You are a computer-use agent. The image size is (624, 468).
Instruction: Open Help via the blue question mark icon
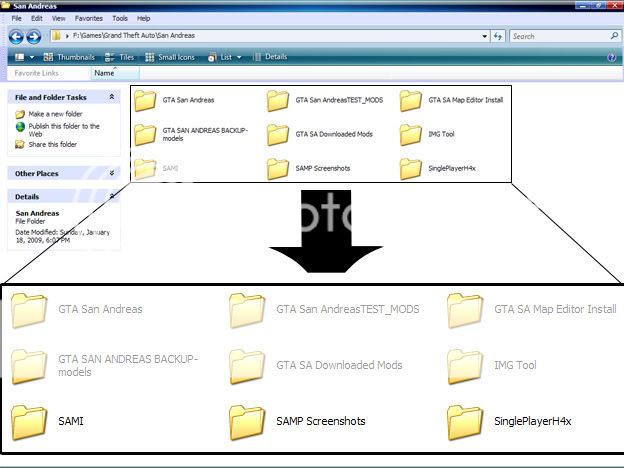[x=612, y=57]
